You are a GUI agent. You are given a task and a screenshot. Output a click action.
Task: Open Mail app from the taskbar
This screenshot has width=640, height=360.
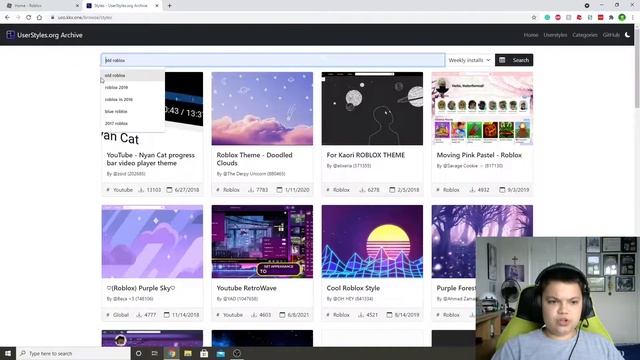[220, 353]
